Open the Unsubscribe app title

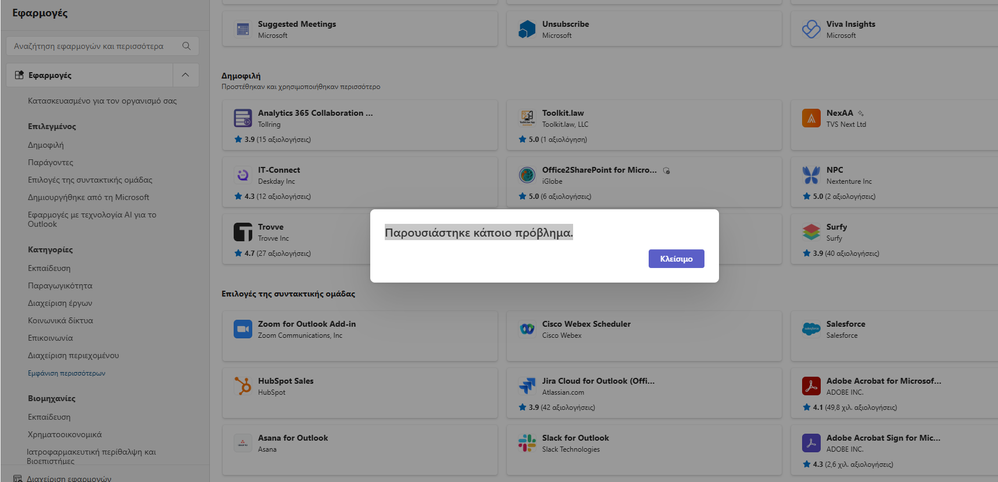(565, 24)
